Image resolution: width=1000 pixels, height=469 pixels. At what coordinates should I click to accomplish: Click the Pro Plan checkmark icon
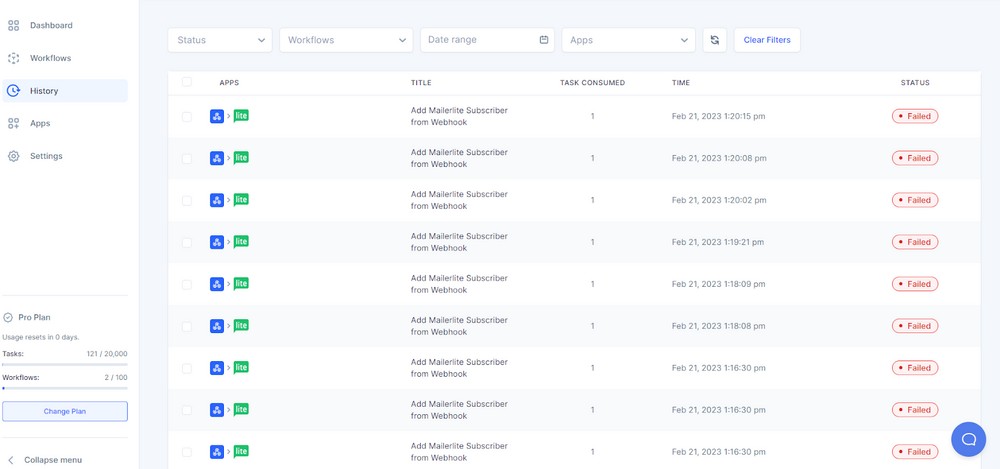coord(8,317)
